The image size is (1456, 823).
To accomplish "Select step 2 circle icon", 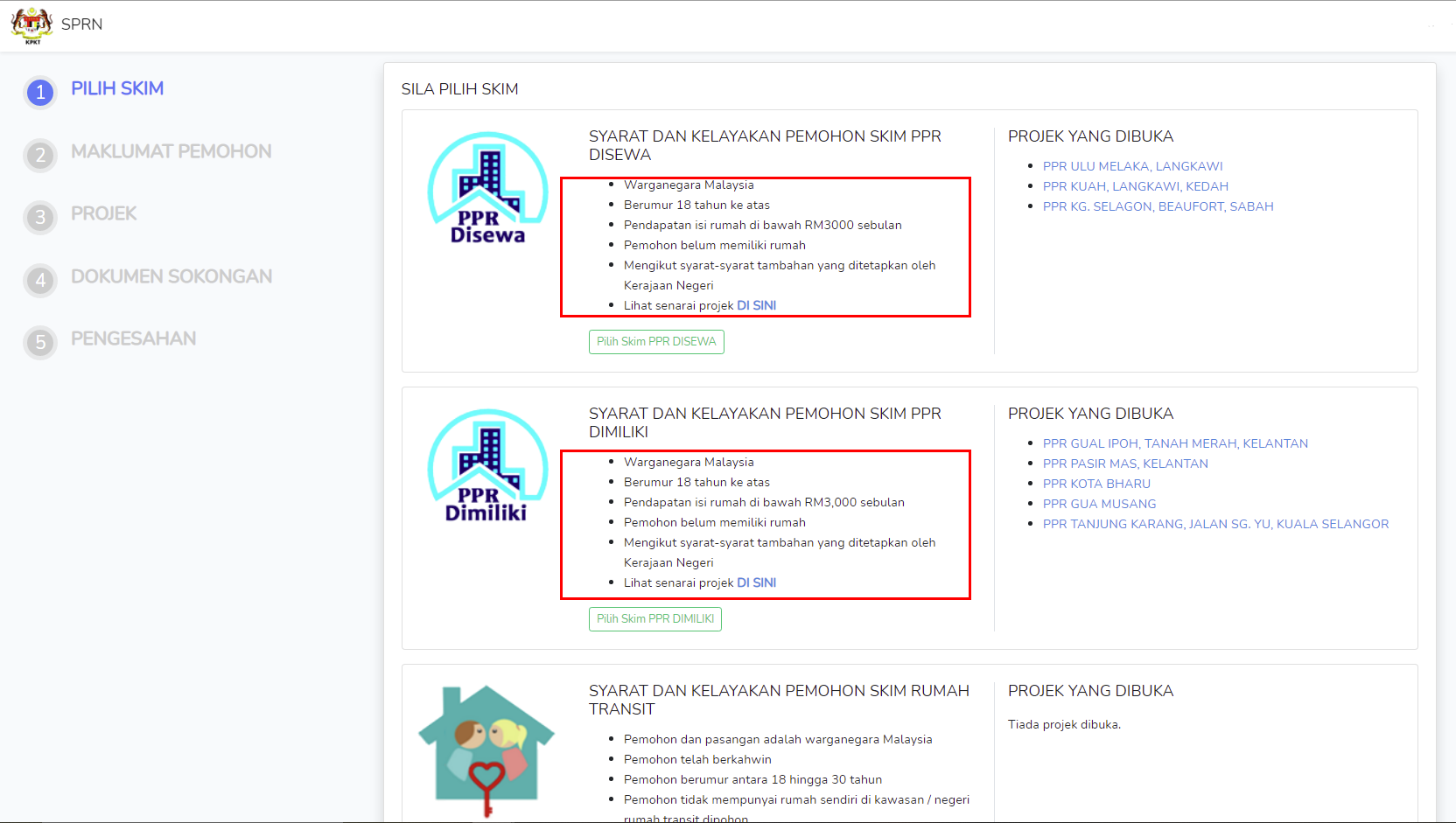I will click(40, 155).
